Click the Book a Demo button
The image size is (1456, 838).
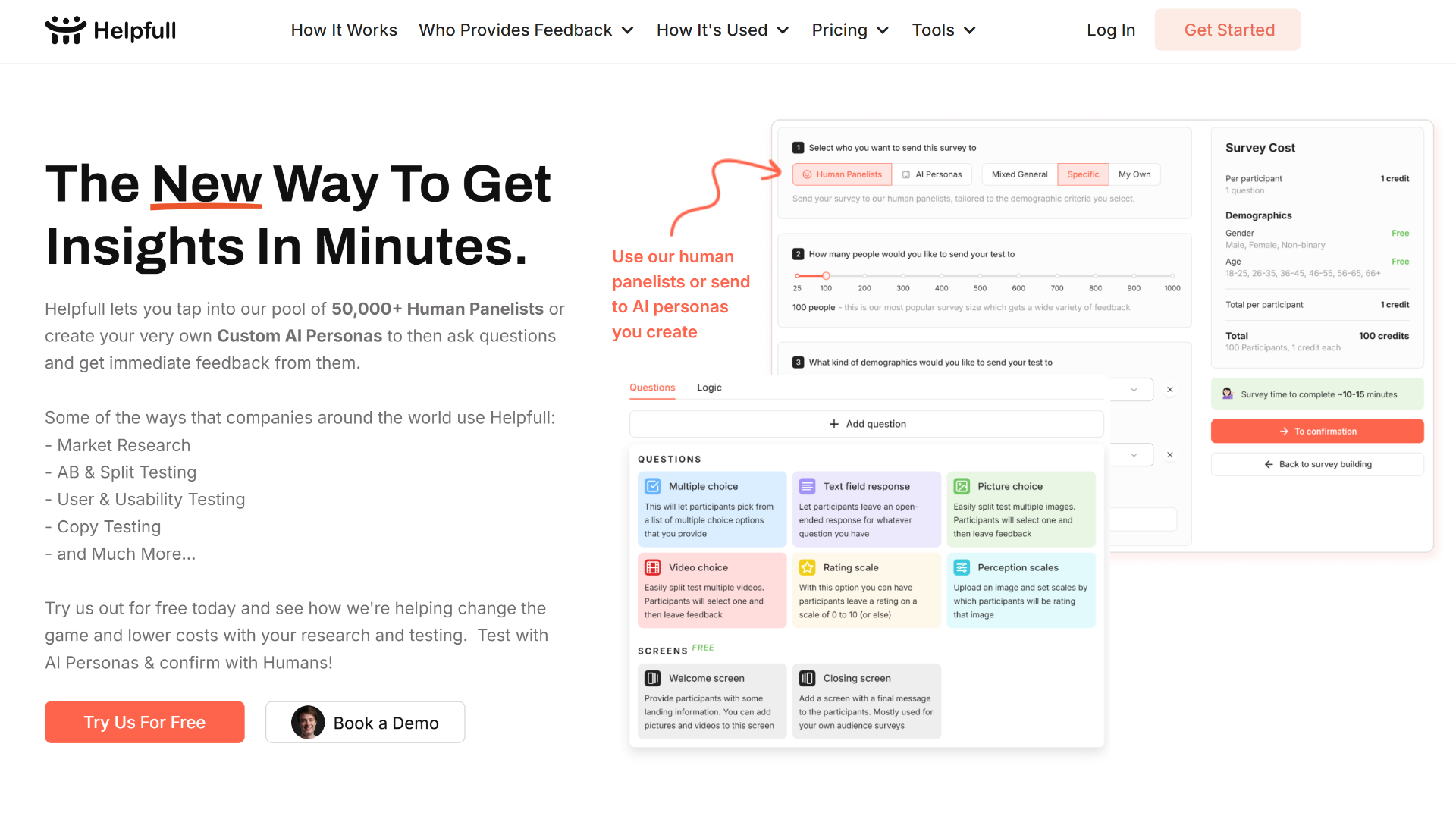(365, 722)
